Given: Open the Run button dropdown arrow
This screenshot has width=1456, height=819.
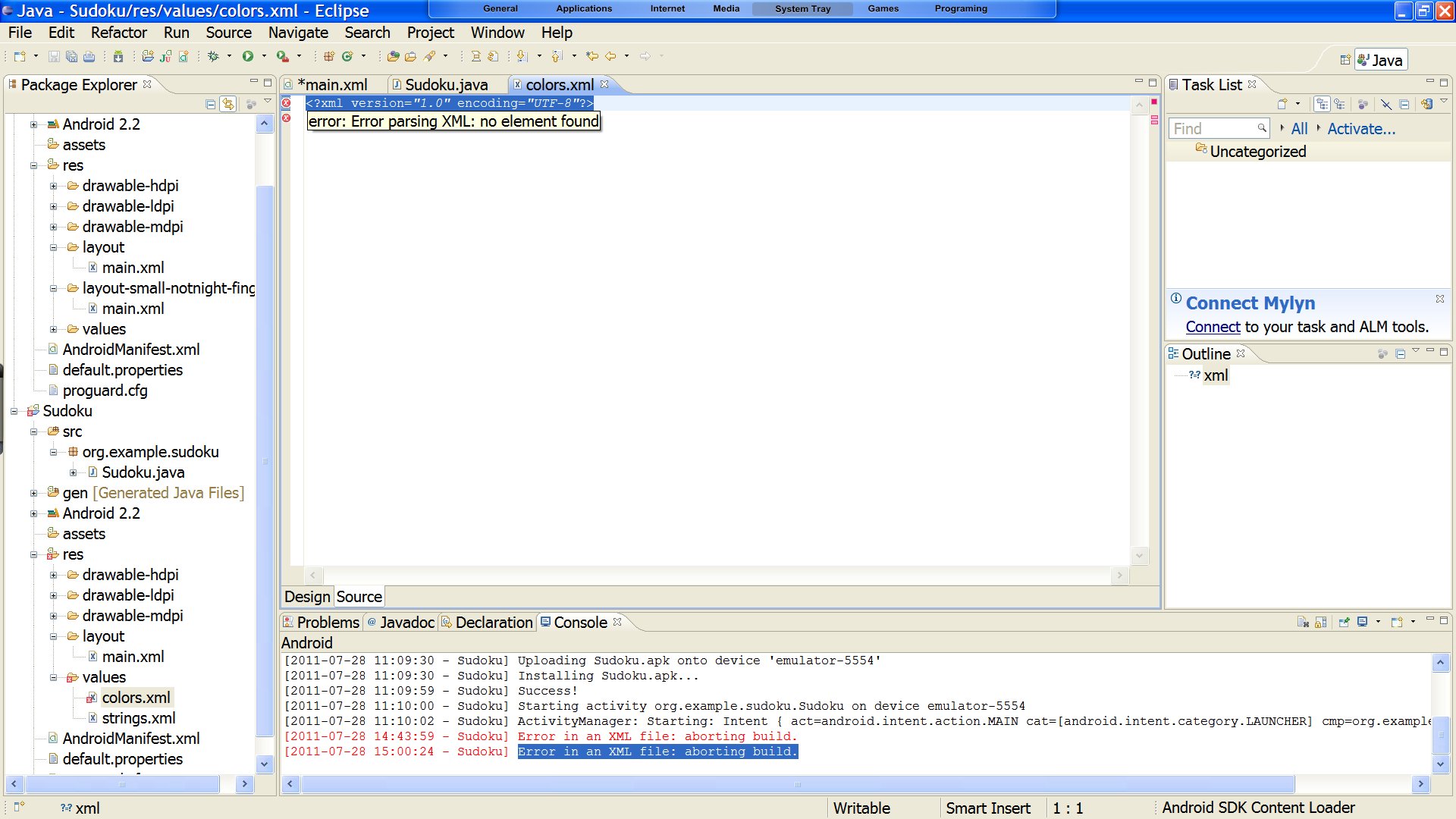Looking at the screenshot, I should click(x=264, y=56).
